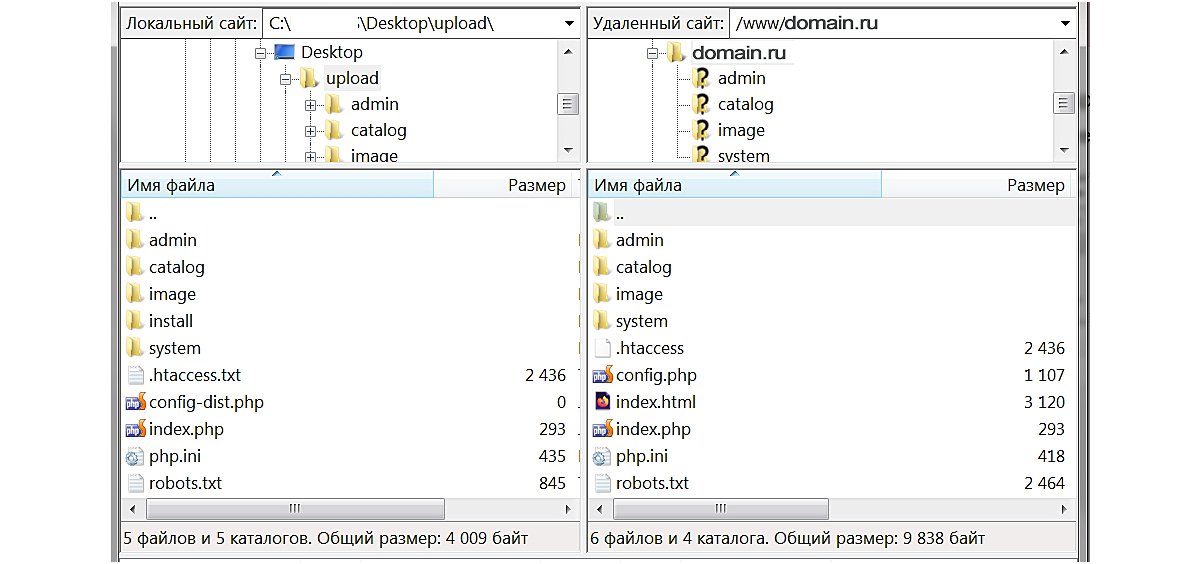The height and width of the screenshot is (564, 1200).
Task: Click the config-dist.php file icon in local pane
Action: pos(135,403)
